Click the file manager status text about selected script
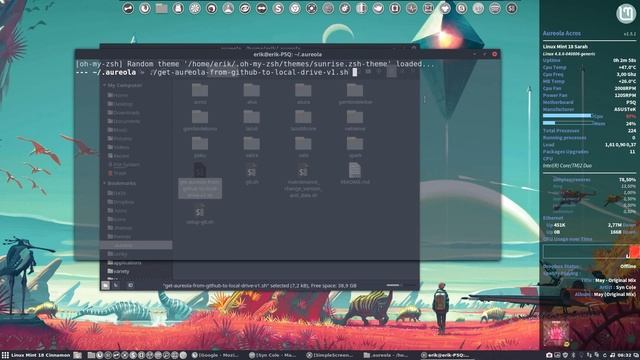The image size is (640, 360). [x=260, y=286]
